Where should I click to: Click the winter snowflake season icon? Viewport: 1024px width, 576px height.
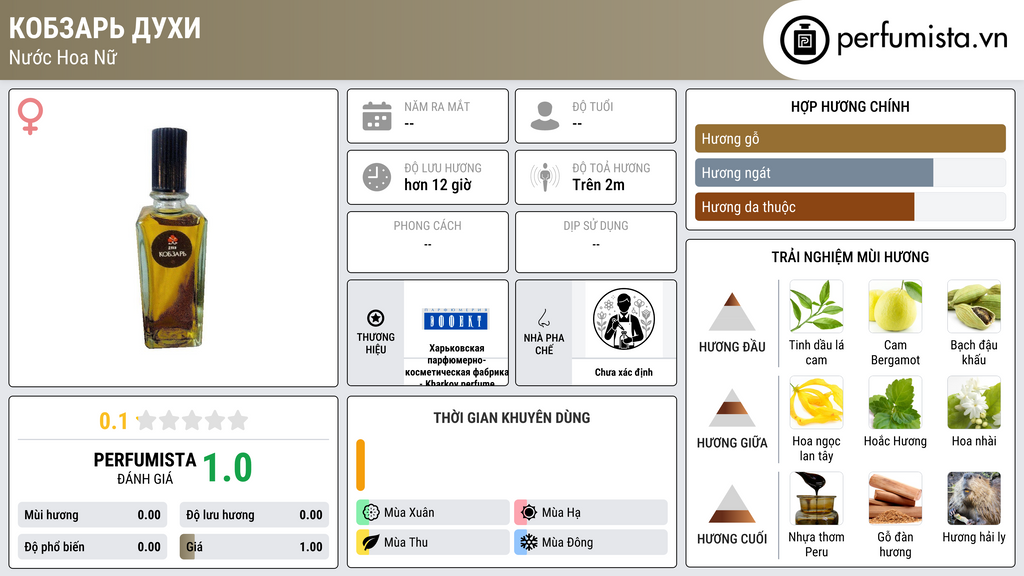[529, 542]
